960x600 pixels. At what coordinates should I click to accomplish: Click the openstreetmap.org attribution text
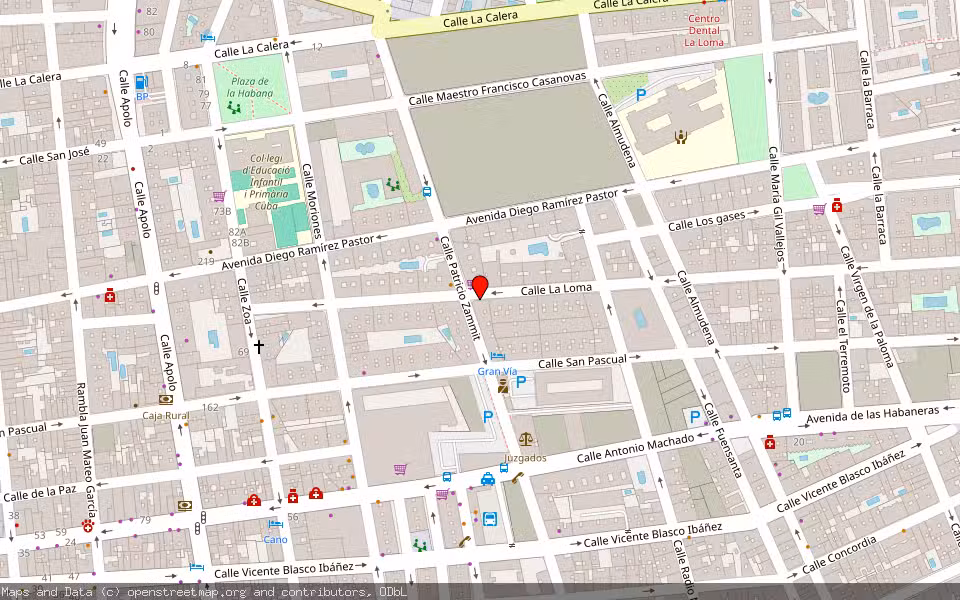202,592
